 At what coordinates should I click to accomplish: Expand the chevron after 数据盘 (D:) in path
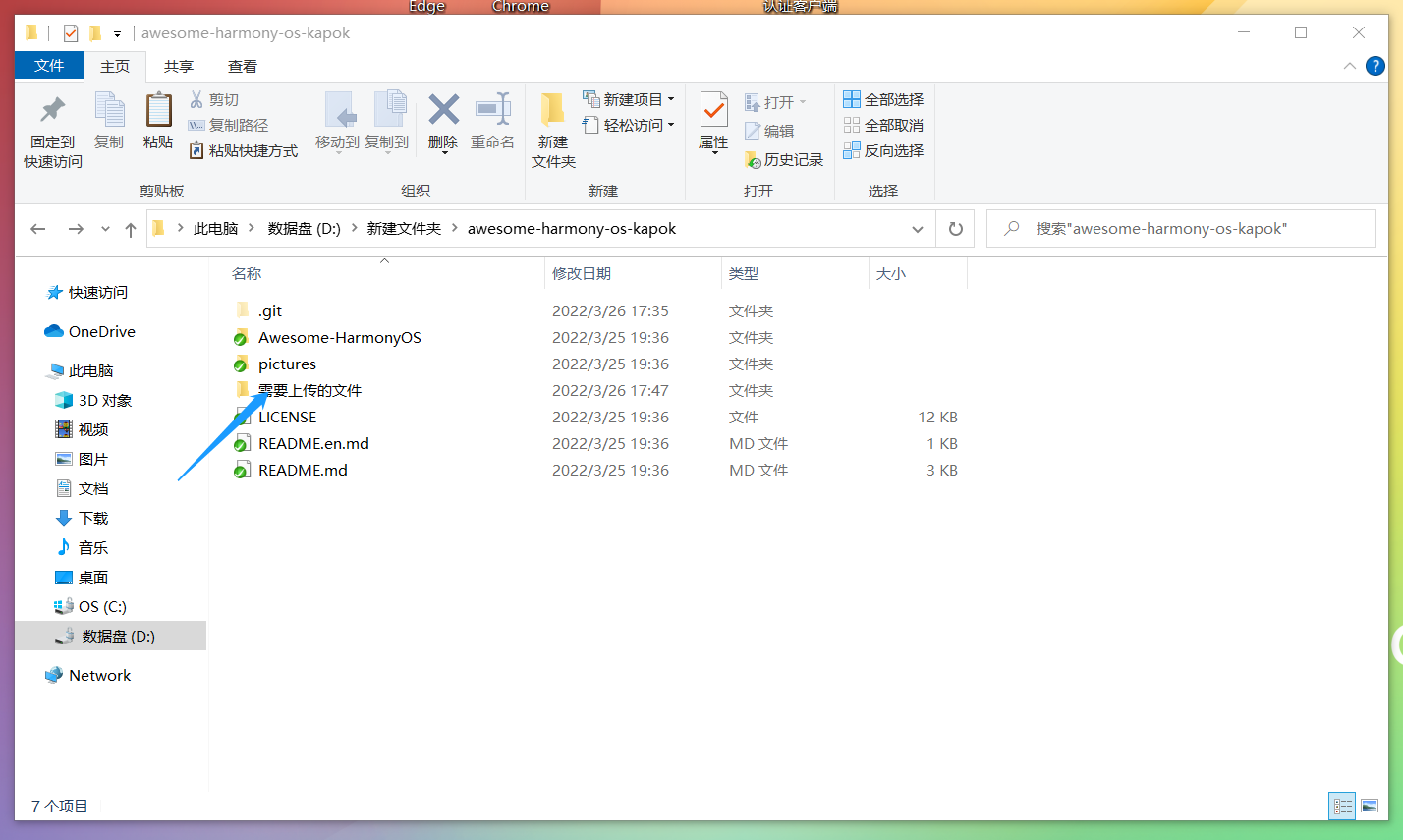[x=354, y=228]
